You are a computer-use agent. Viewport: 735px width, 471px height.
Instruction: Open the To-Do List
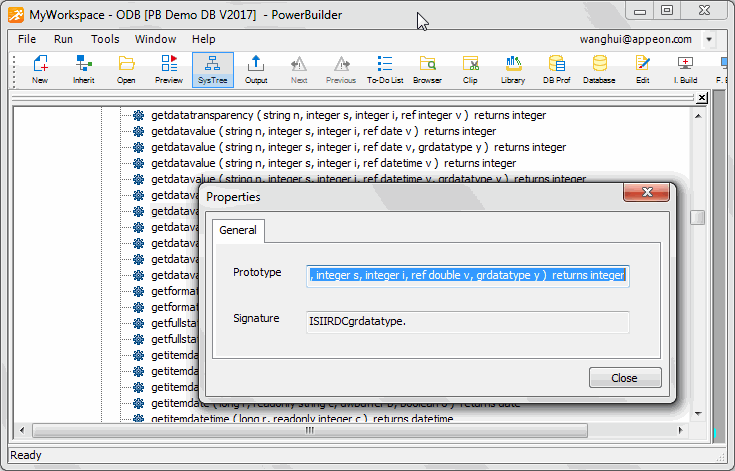[x=385, y=69]
